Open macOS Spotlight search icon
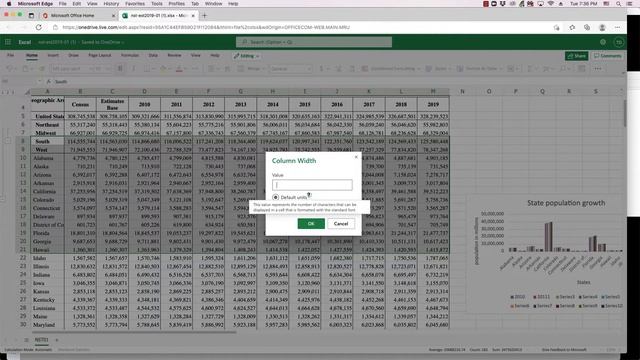640x360 pixels. [x=619, y=4]
